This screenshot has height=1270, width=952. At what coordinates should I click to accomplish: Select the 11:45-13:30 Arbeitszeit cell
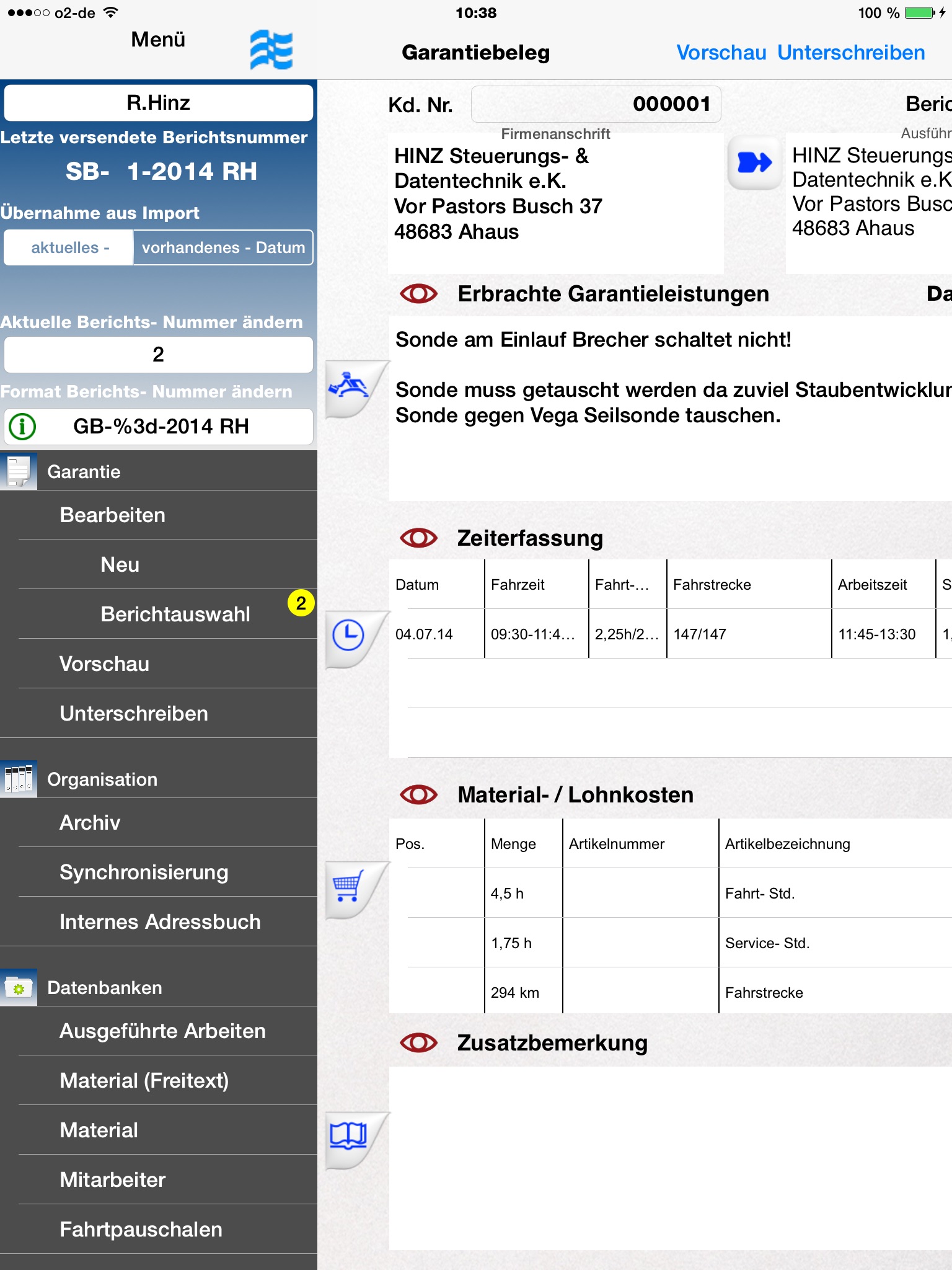883,634
